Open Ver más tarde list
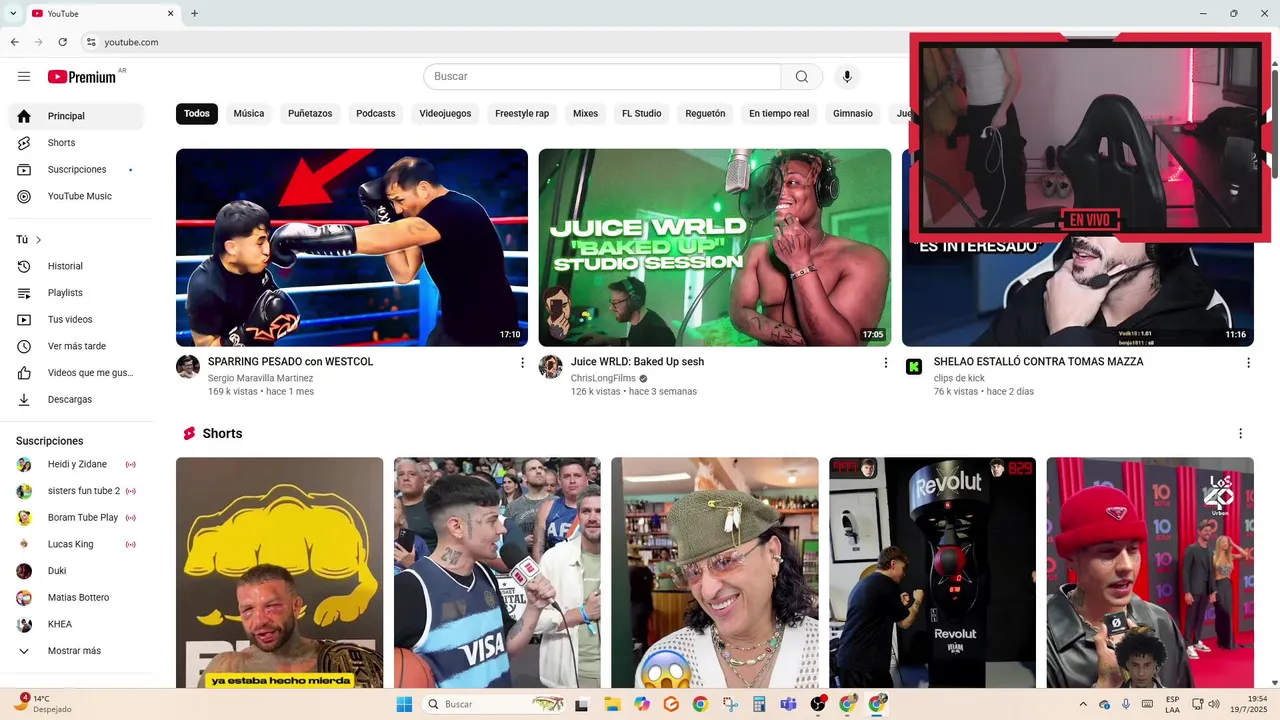This screenshot has height=720, width=1280. click(76, 346)
